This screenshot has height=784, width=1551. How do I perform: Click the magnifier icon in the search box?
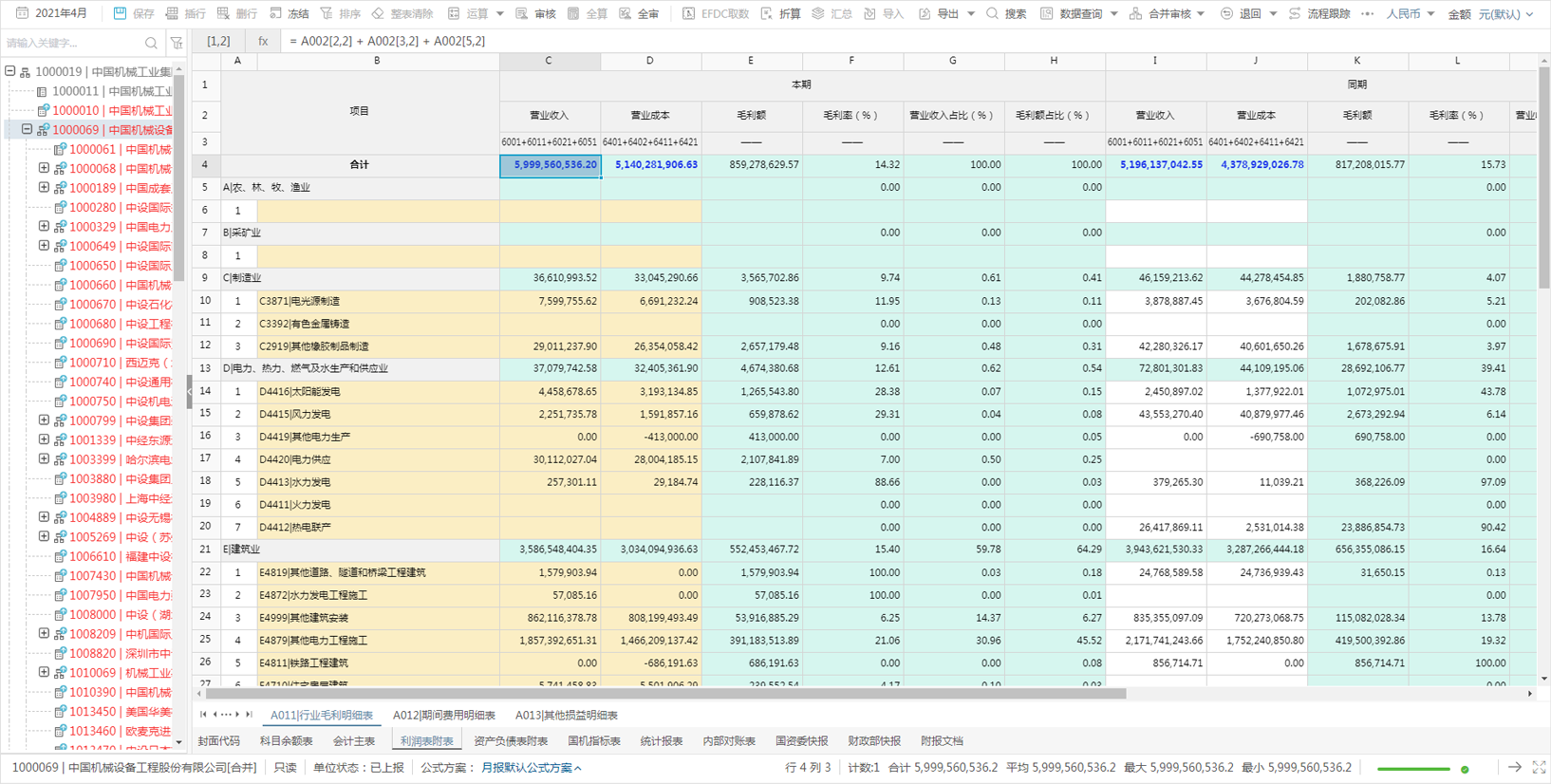pyautogui.click(x=151, y=43)
